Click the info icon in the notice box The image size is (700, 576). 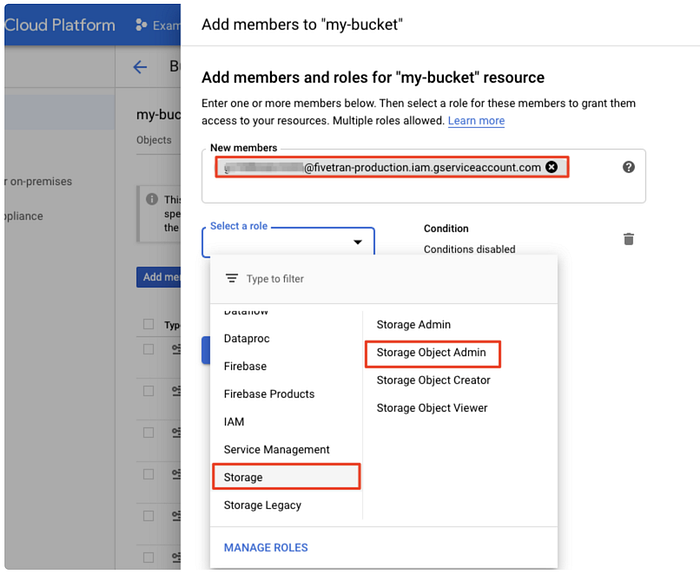pos(152,199)
